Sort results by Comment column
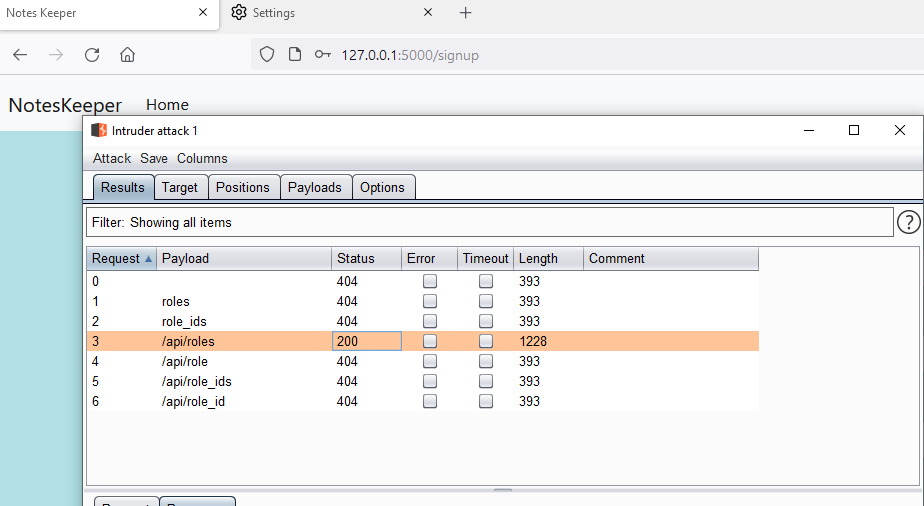The image size is (924, 506). (x=671, y=259)
